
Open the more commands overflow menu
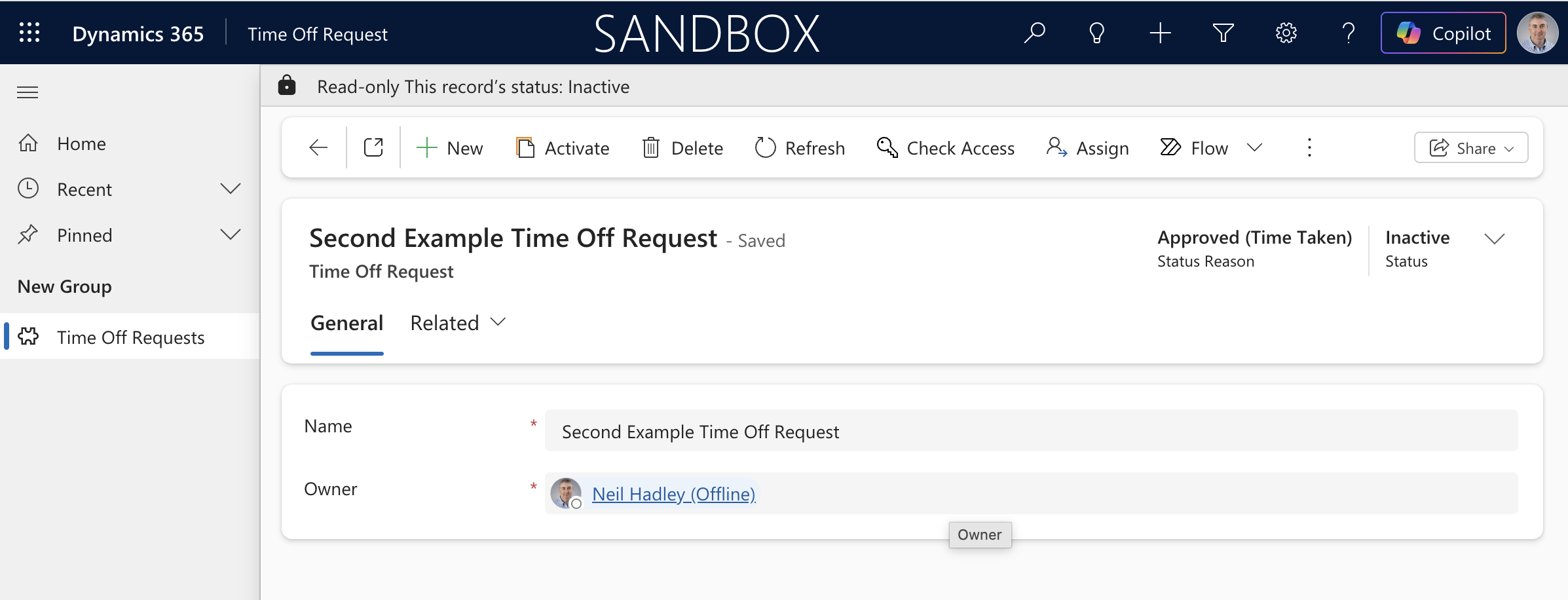[1309, 147]
